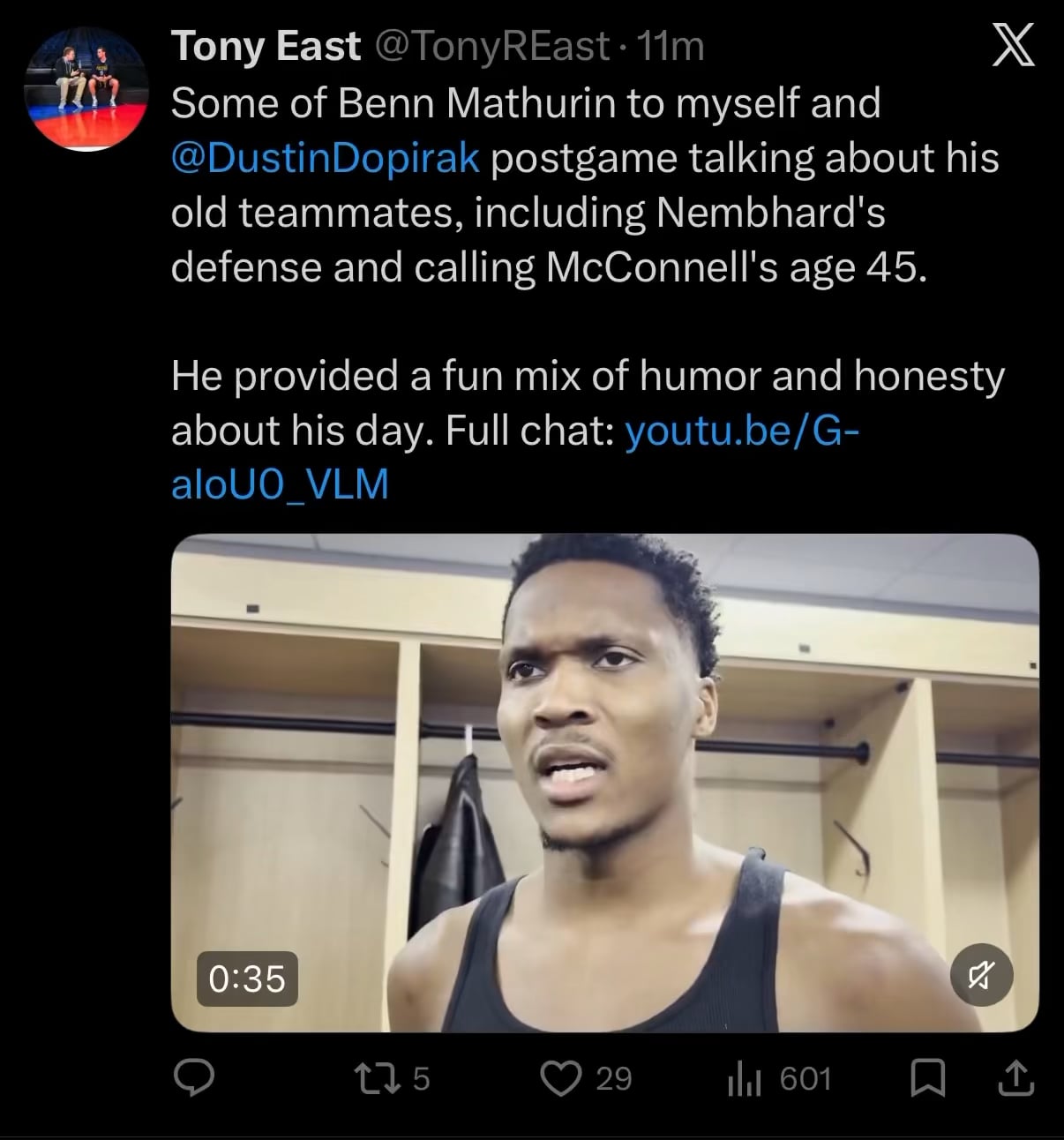Open the share tweet icon
Screen dimensions: 1064x1140
[x=1015, y=1078]
